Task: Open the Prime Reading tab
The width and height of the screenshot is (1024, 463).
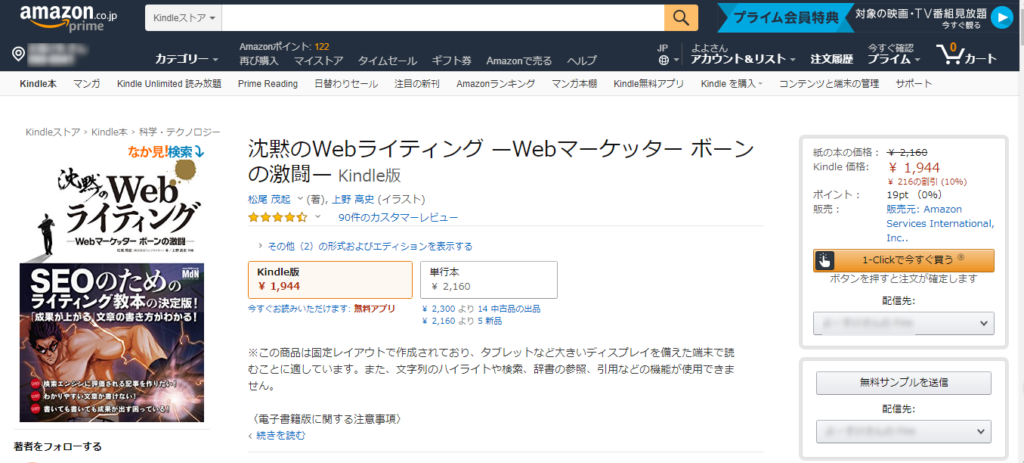Action: pos(268,84)
